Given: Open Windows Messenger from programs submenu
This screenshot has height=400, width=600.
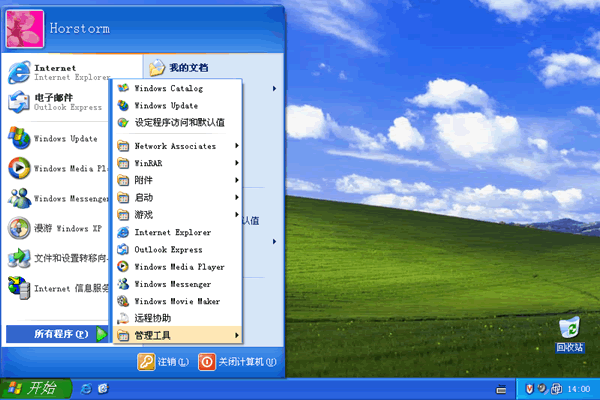Looking at the screenshot, I should 178,284.
